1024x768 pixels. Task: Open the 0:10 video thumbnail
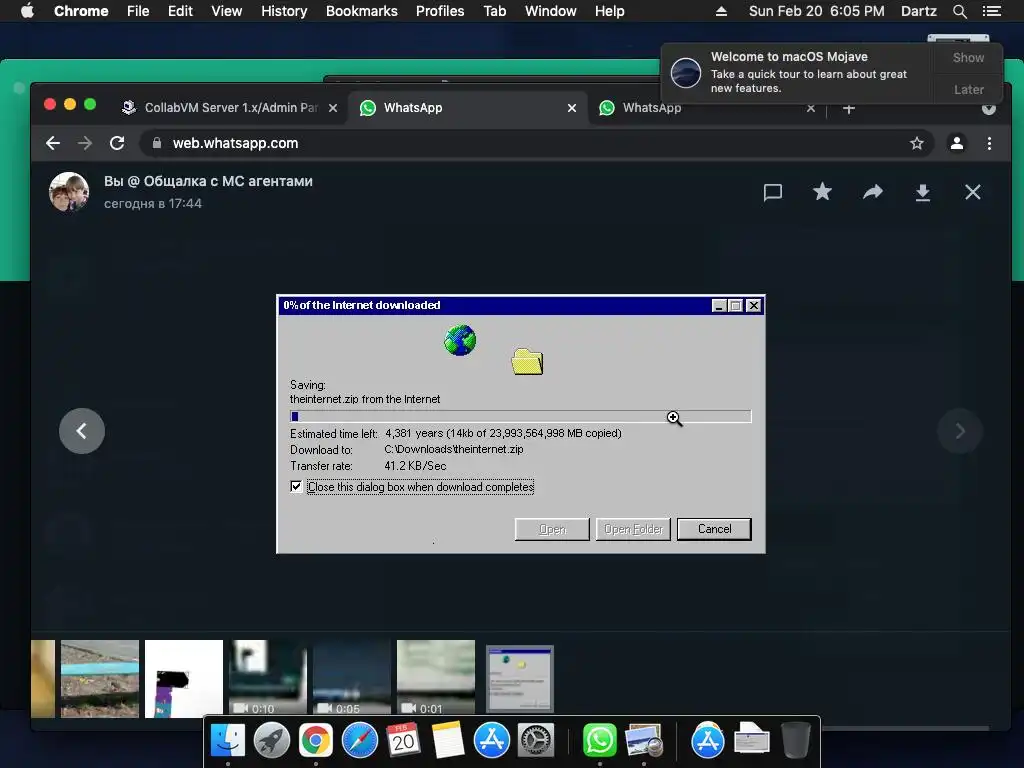(x=268, y=678)
